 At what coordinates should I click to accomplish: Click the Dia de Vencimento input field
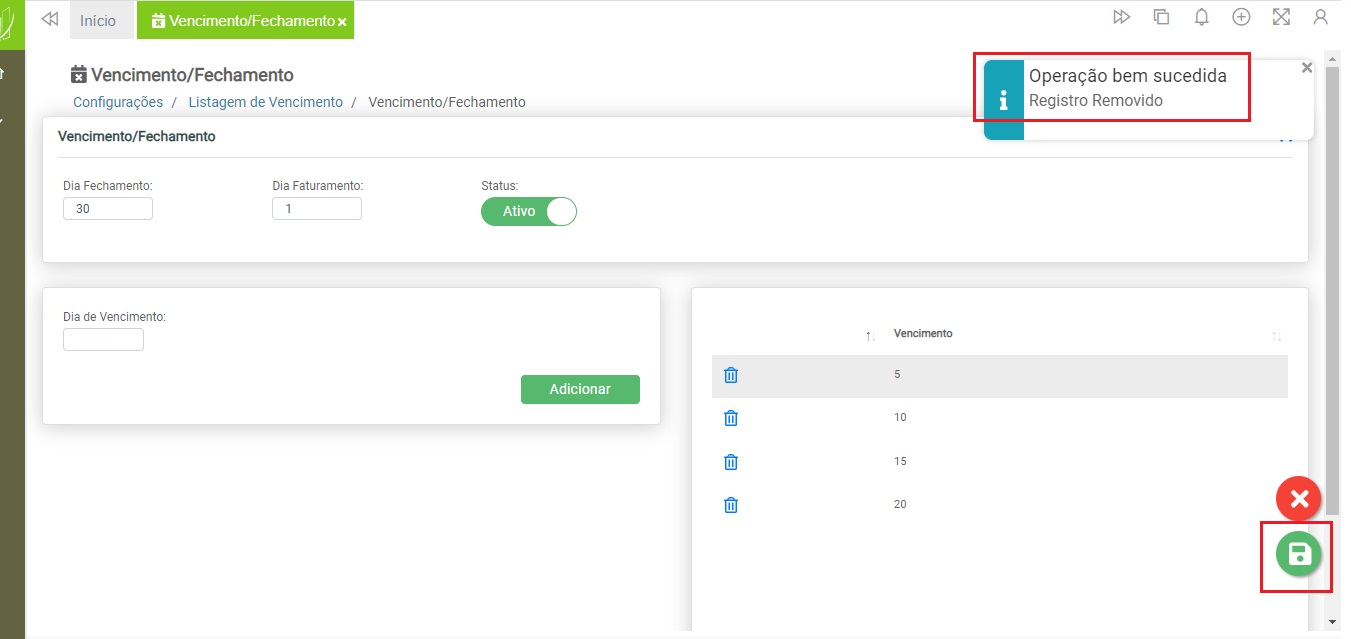pos(103,340)
